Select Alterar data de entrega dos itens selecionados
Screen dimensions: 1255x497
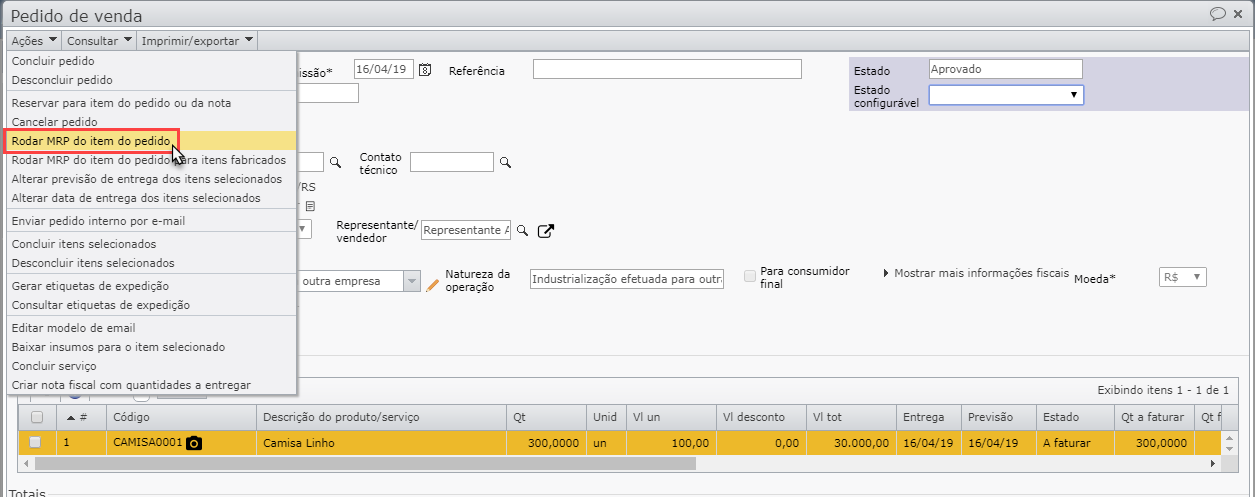coord(151,198)
